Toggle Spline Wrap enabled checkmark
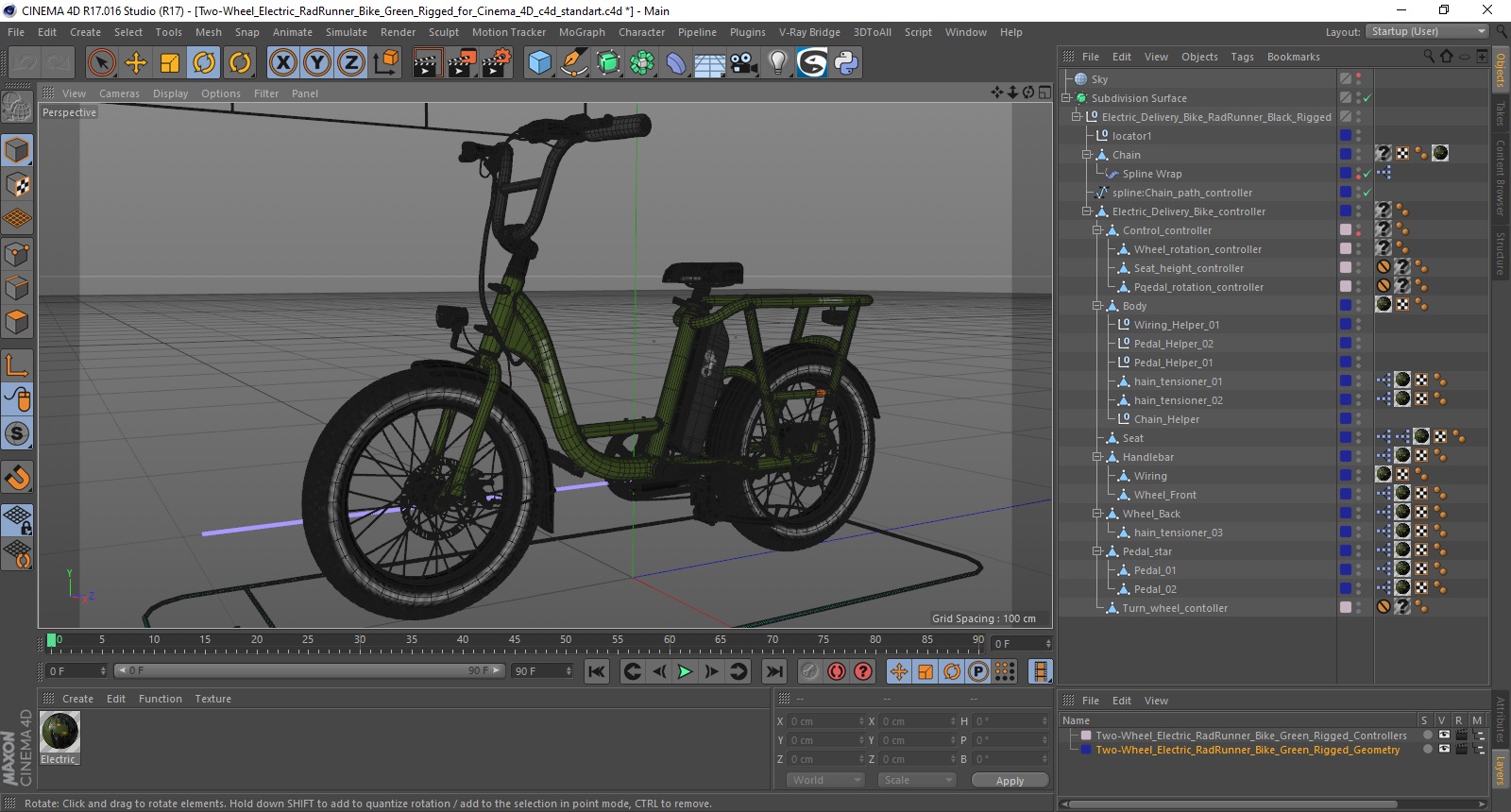Image resolution: width=1511 pixels, height=812 pixels. [x=1367, y=174]
